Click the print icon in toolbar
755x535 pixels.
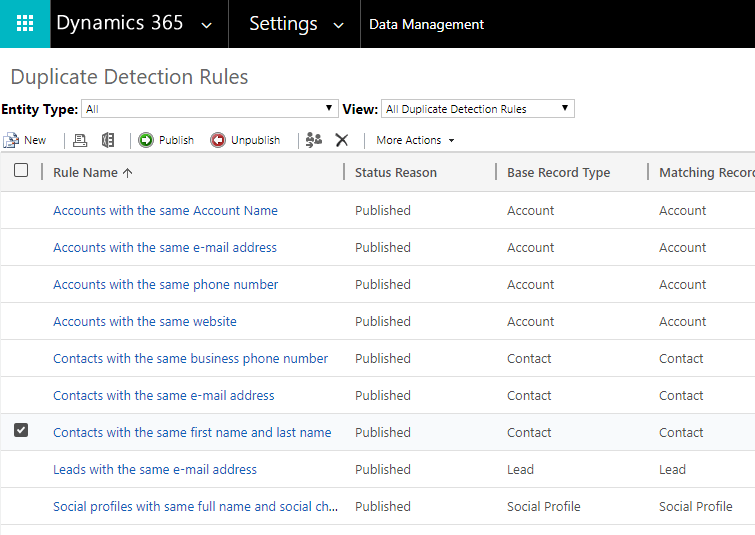pyautogui.click(x=80, y=140)
